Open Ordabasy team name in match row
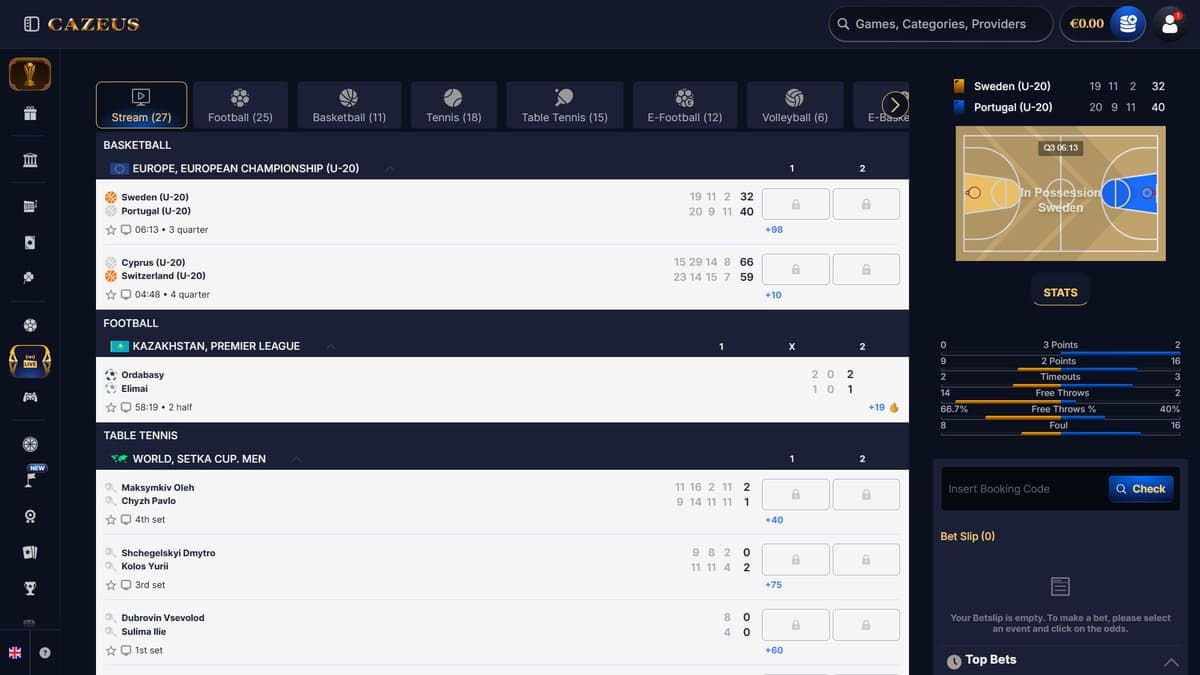The height and width of the screenshot is (675, 1200). click(x=143, y=375)
